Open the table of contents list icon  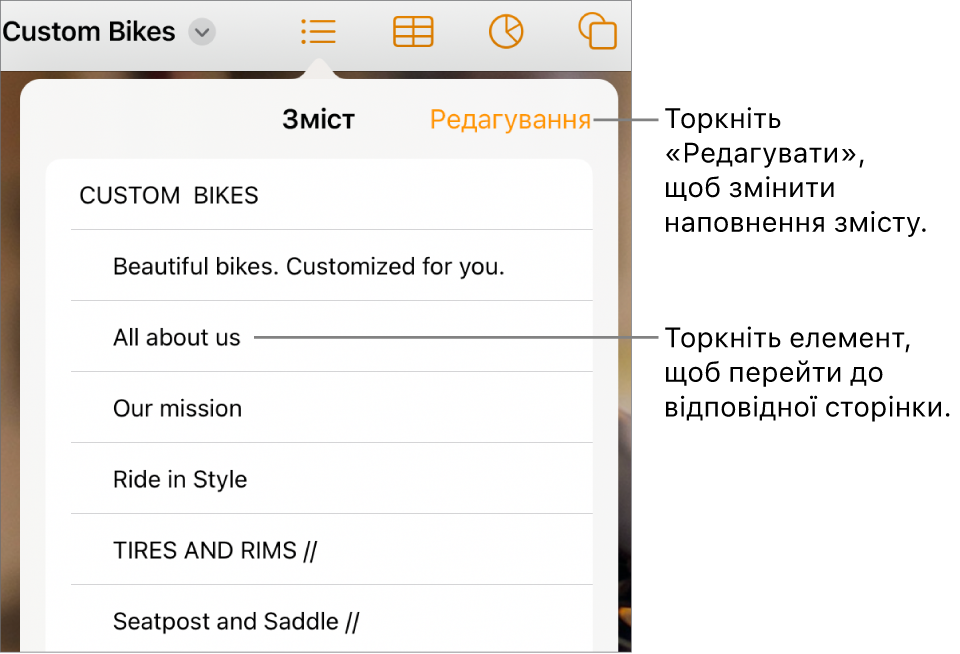coord(318,32)
